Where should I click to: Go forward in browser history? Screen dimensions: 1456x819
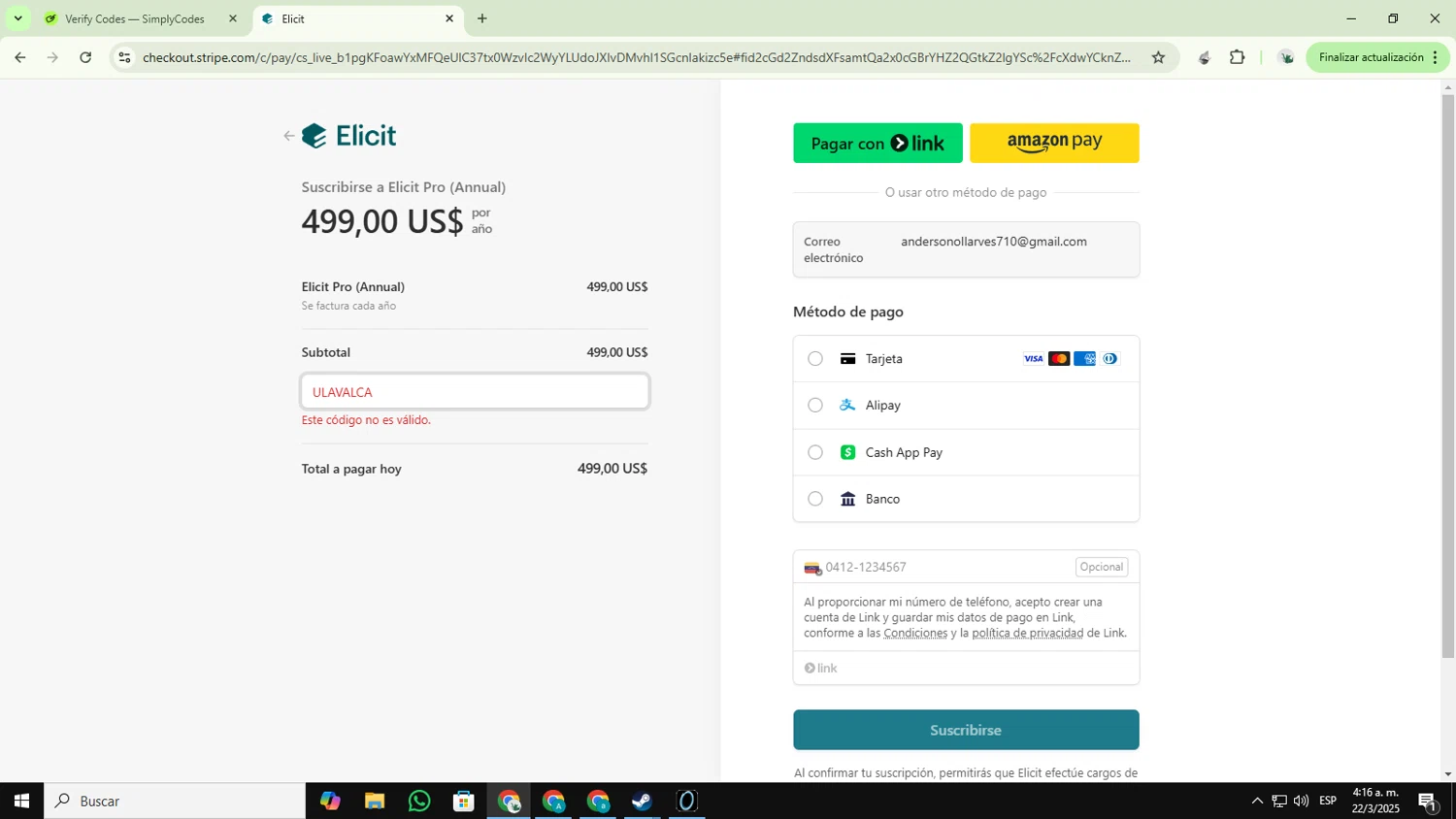pos(53,57)
